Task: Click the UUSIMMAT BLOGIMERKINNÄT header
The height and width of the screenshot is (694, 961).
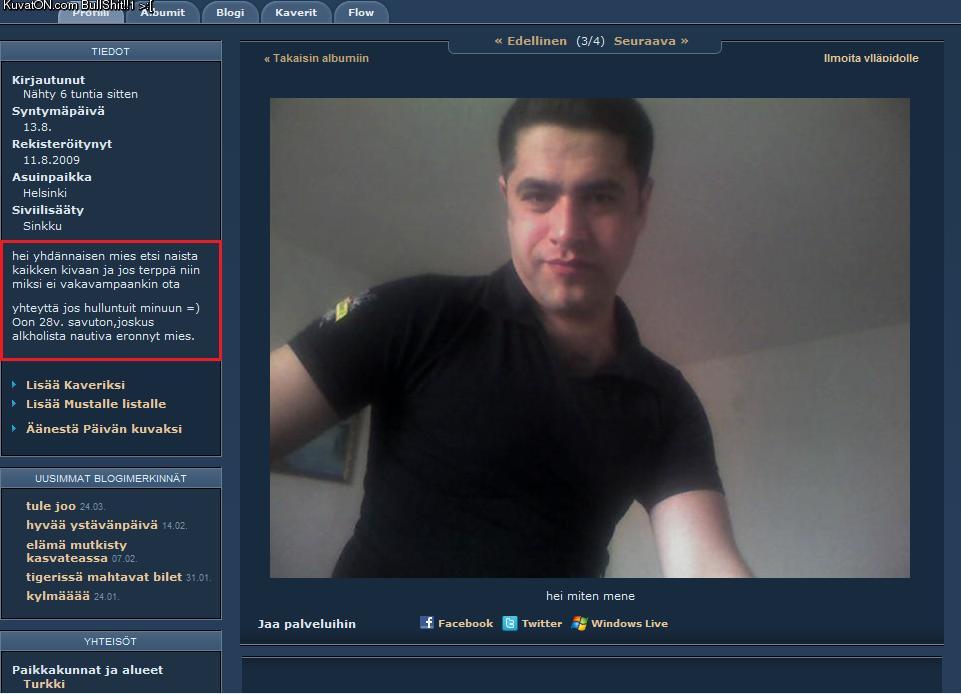Action: (x=111, y=478)
